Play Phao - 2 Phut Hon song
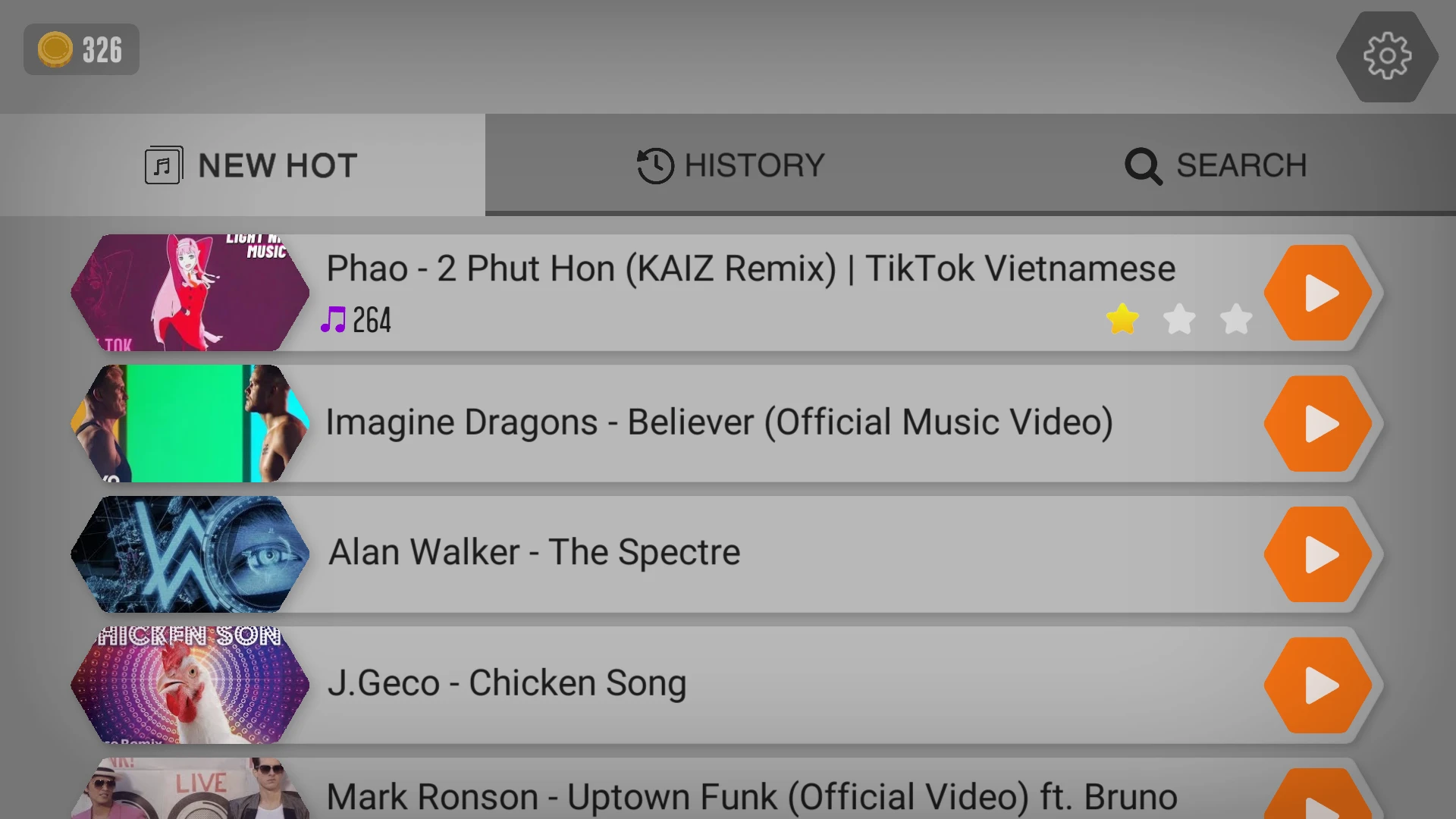 click(1319, 293)
